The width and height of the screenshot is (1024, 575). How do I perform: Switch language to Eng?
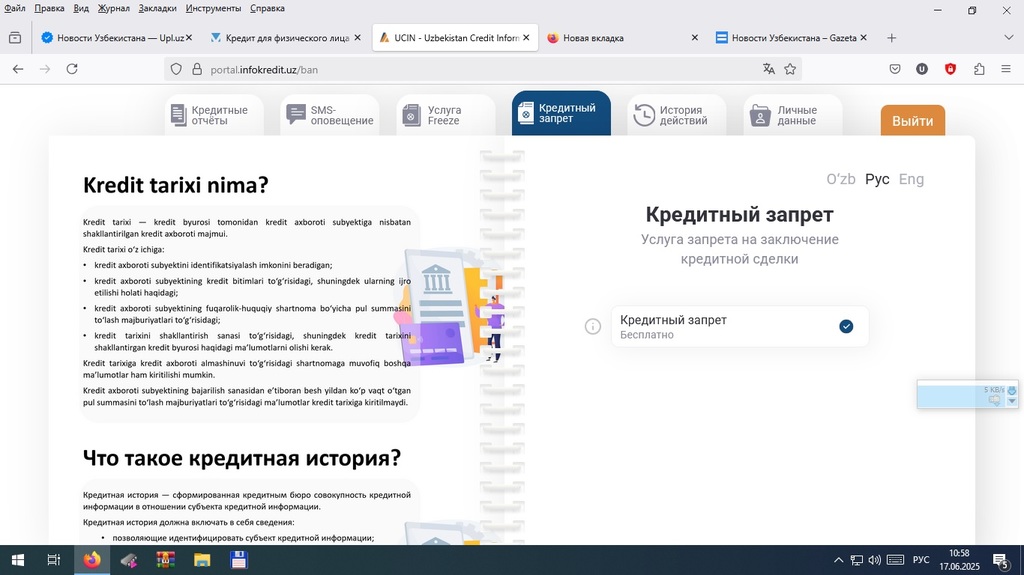(911, 179)
